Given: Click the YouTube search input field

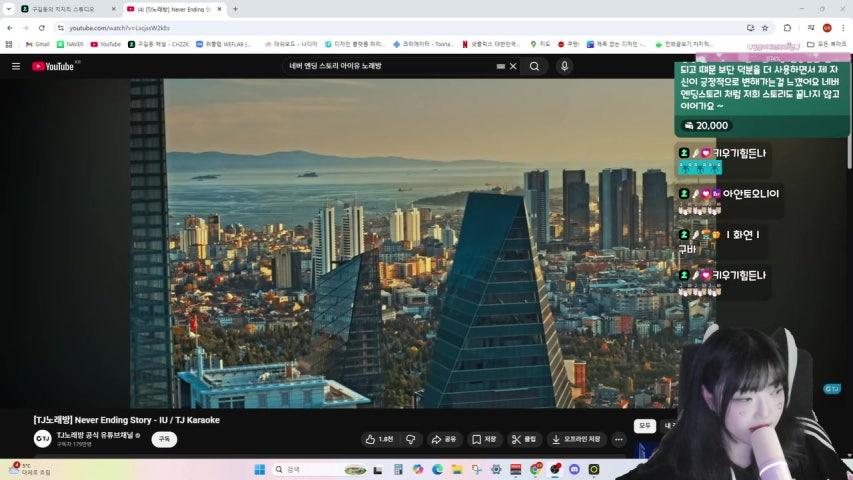Looking at the screenshot, I should pyautogui.click(x=390, y=66).
